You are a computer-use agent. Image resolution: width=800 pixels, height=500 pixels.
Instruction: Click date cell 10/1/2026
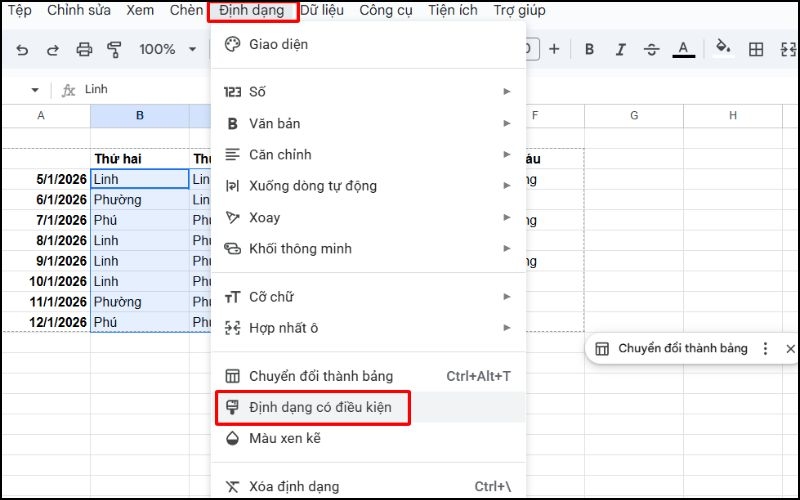click(46, 281)
